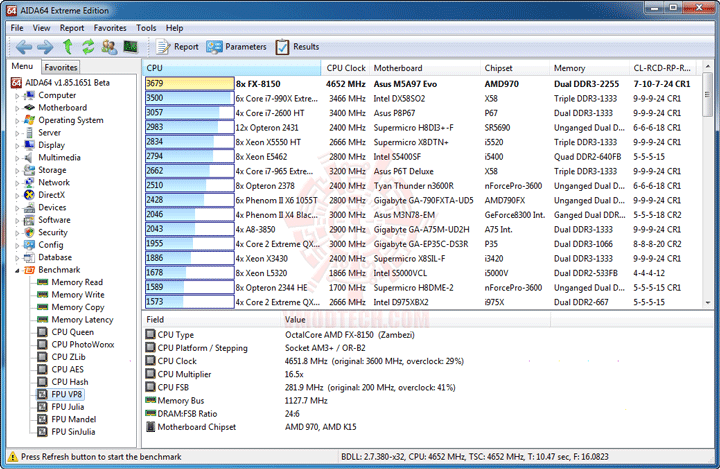Switch to the Menu tab
This screenshot has height=469, width=720.
22,66
